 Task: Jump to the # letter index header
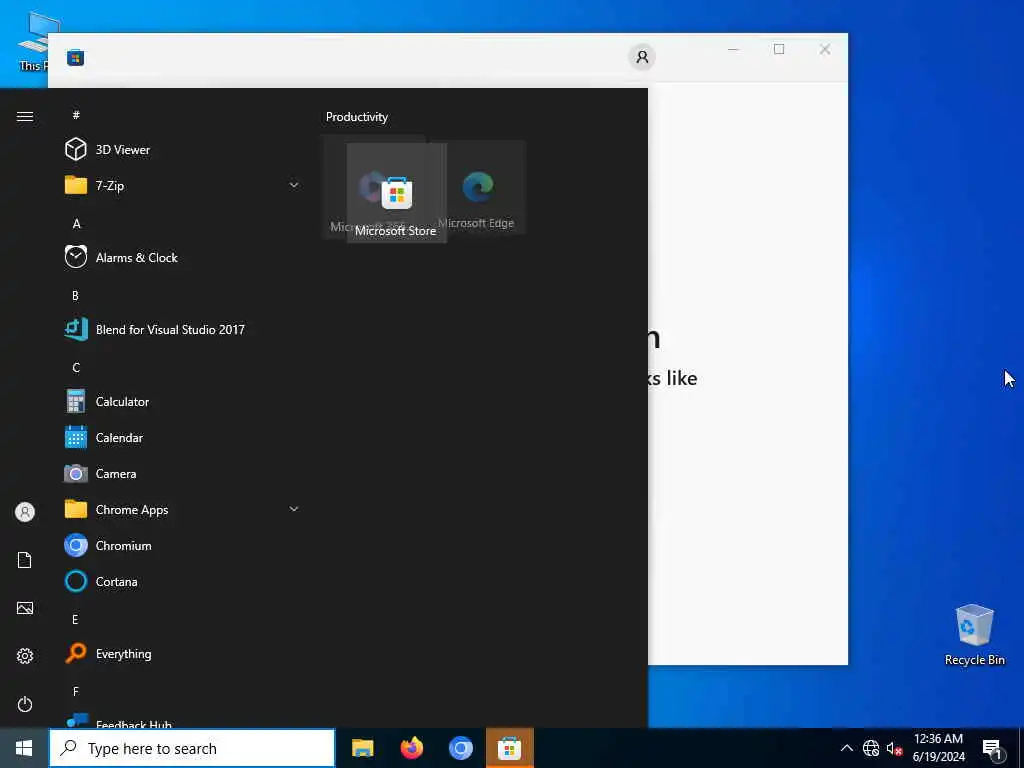coord(76,115)
